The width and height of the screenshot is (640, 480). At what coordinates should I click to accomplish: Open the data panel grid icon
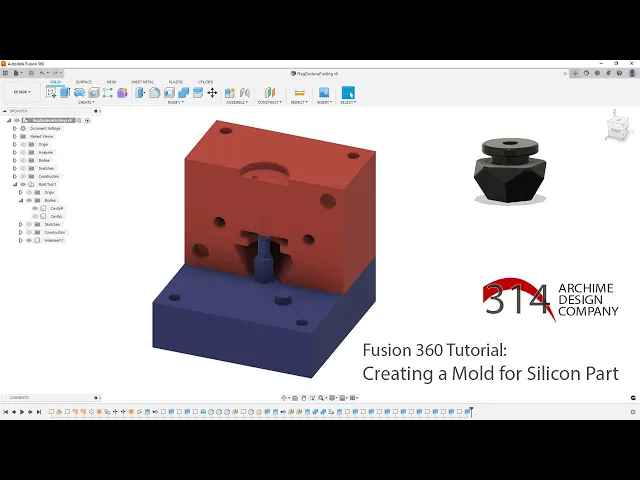[x=5, y=73]
